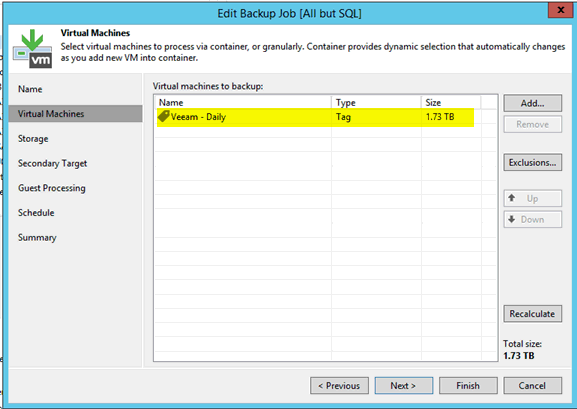Go back with the Previous button
Image resolution: width=577 pixels, height=409 pixels.
[x=339, y=385]
